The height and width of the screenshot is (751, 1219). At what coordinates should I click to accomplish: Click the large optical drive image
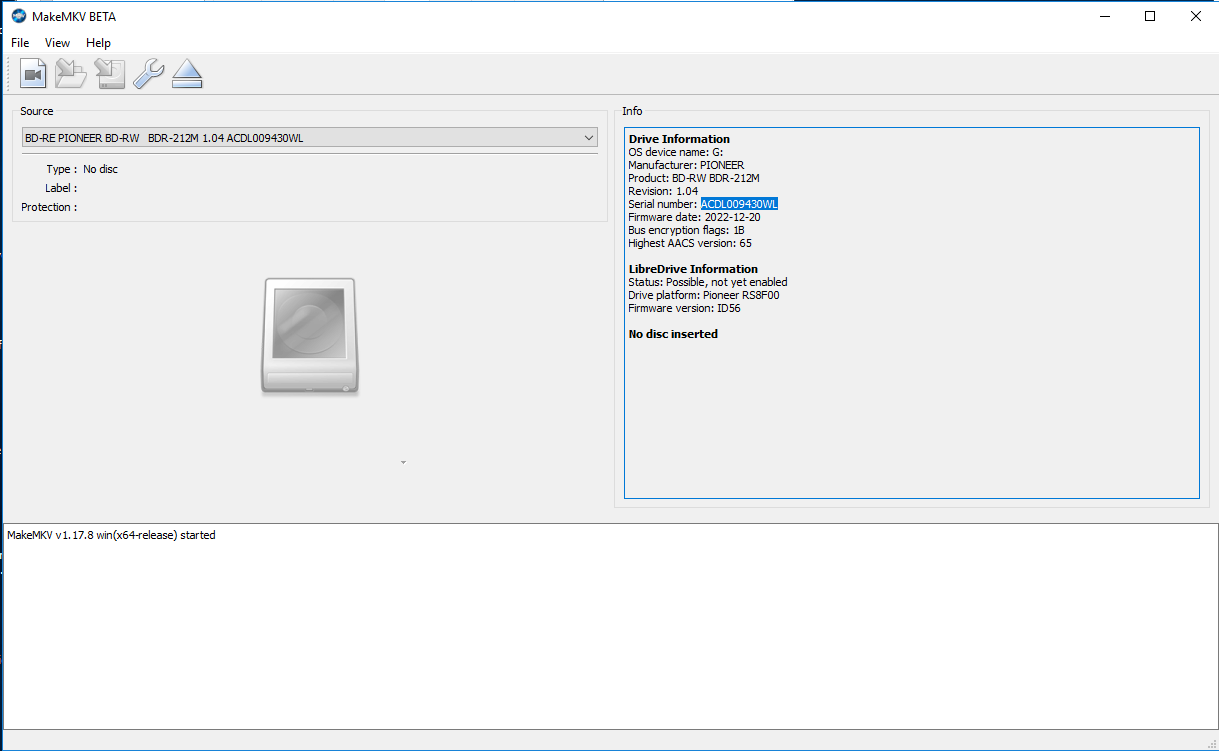pos(309,337)
